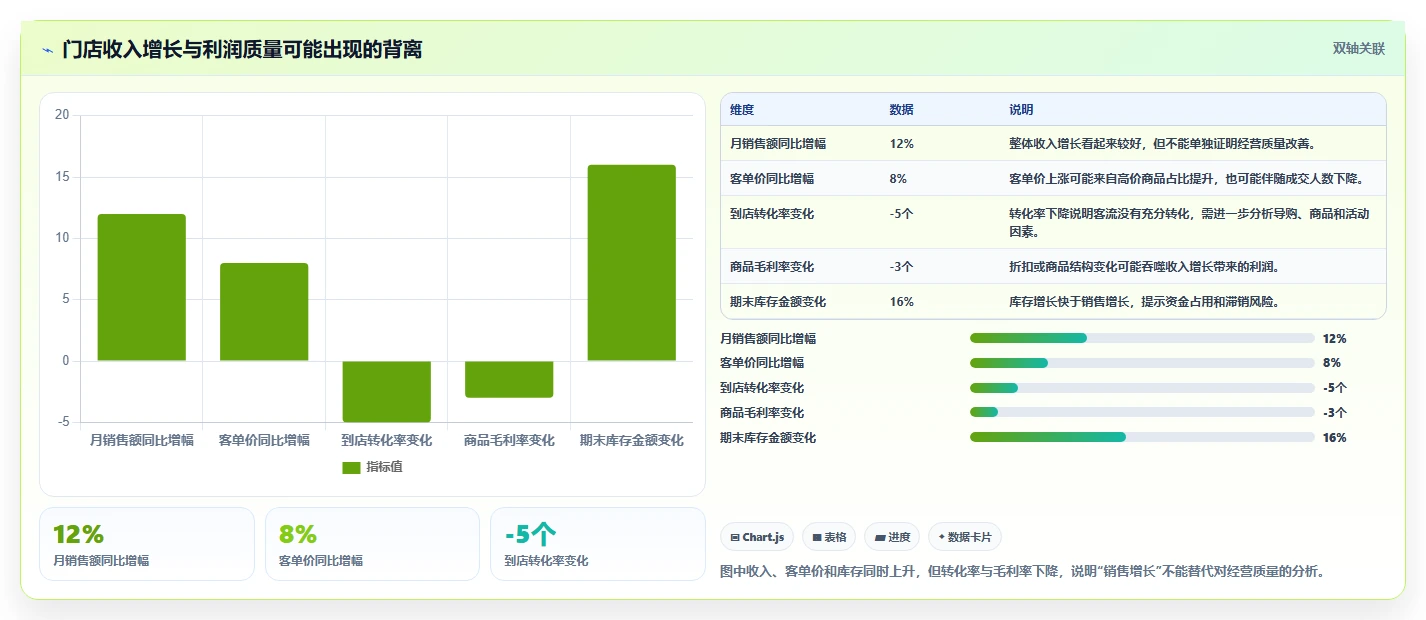Click the description starting 转化率下降说明客流
This screenshot has height=620, width=1426.
point(1190,223)
